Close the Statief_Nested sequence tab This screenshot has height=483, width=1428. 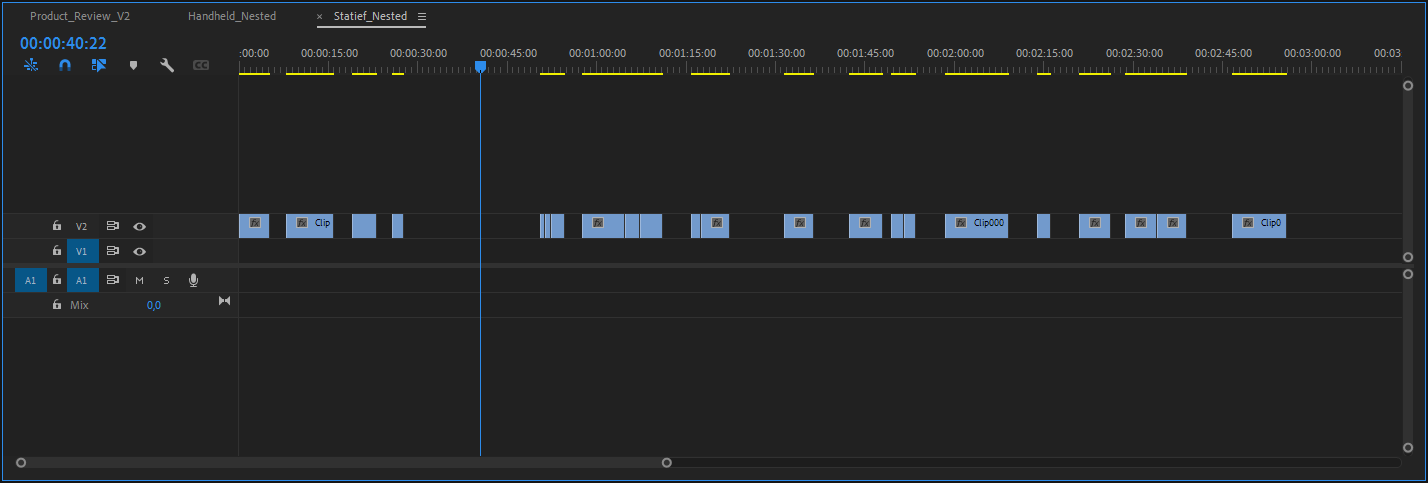tap(320, 17)
